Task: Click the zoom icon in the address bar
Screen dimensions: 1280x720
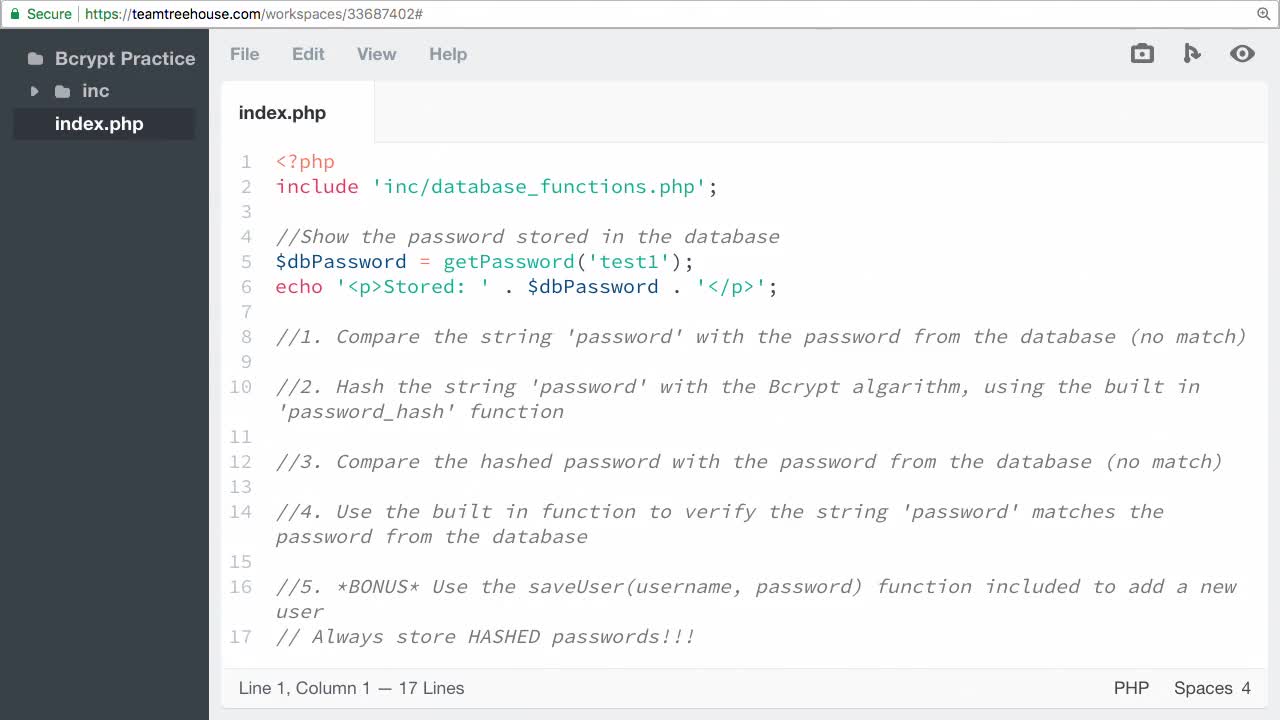Action: tap(1263, 15)
